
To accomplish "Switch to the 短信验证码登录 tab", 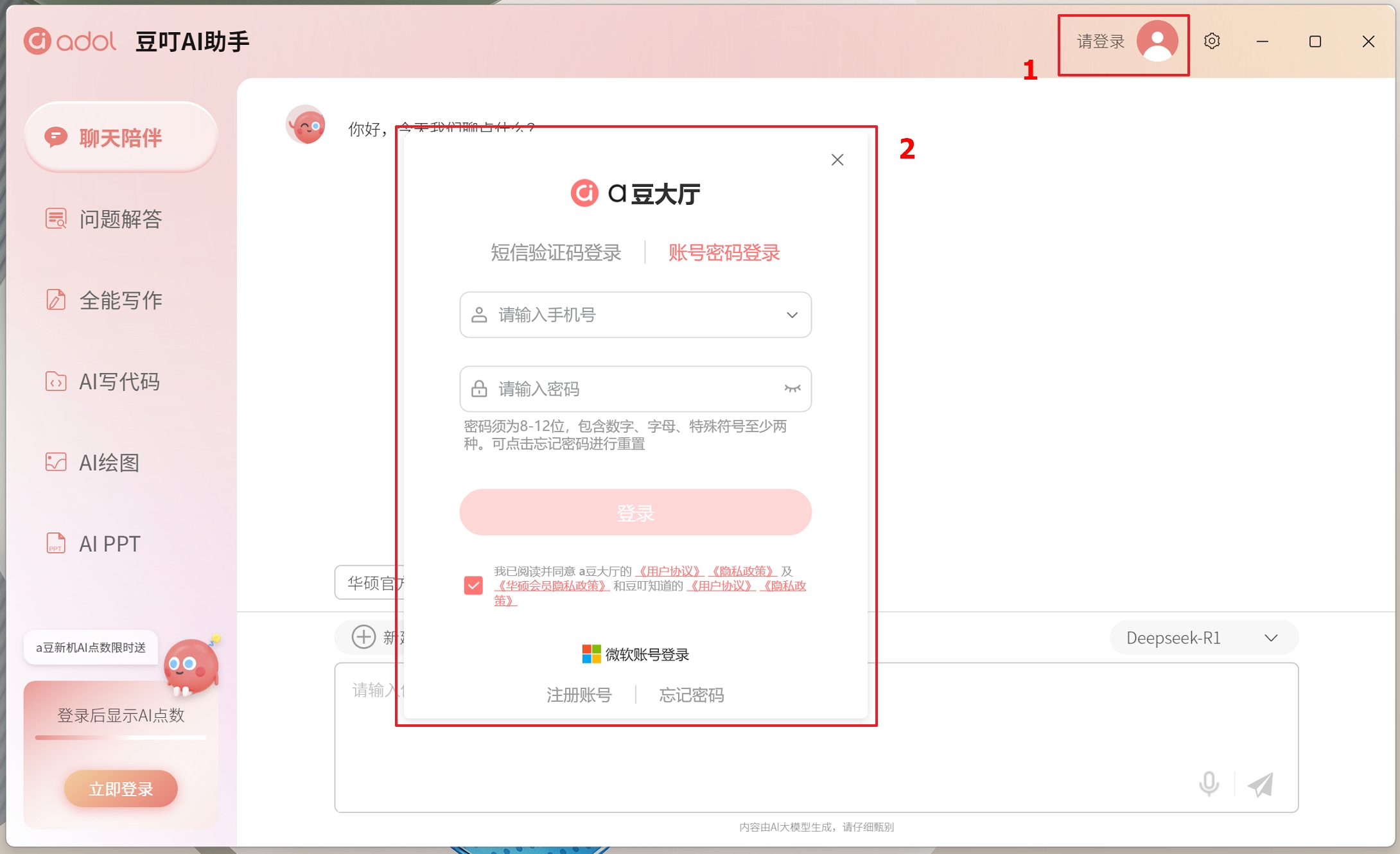I will (556, 252).
